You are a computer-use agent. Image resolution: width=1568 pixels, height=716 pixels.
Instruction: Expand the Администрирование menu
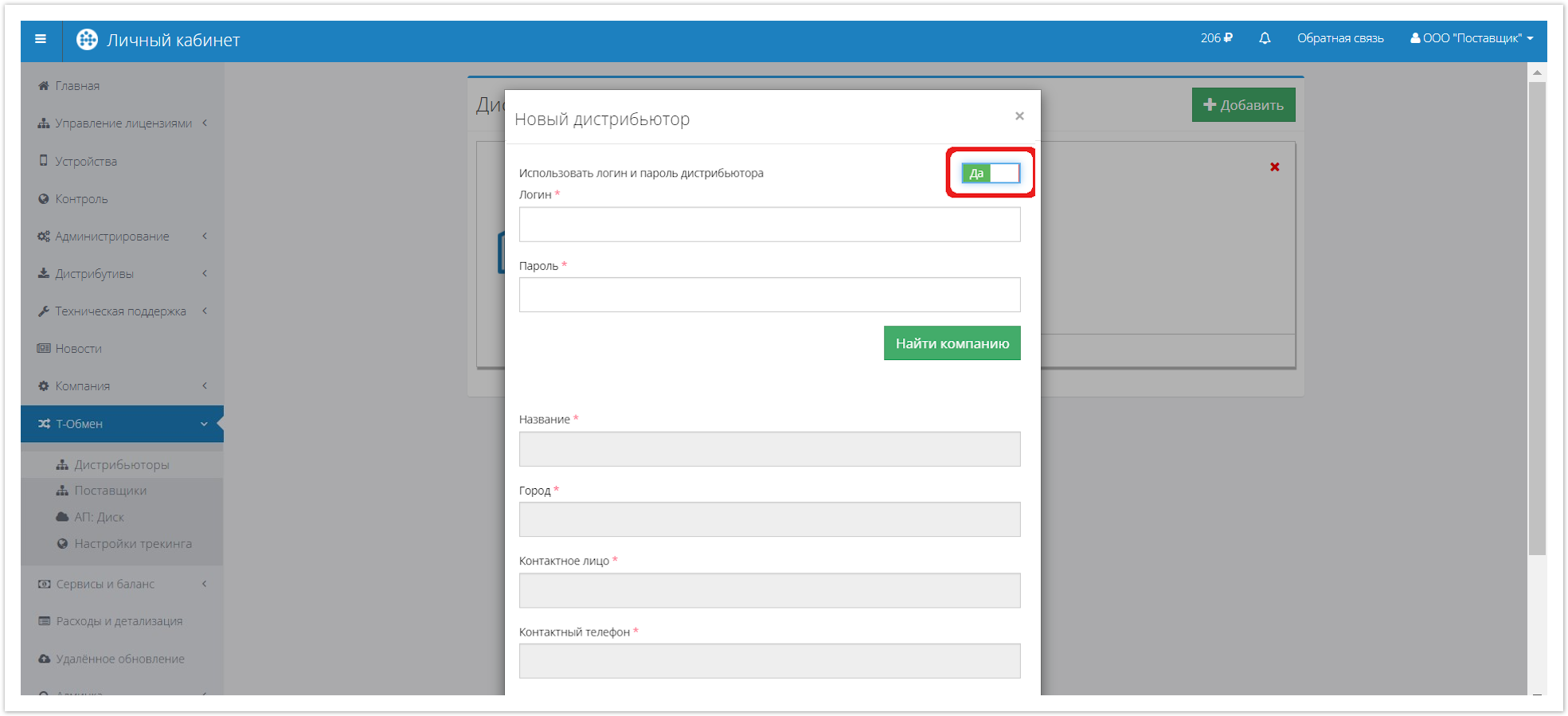click(112, 237)
